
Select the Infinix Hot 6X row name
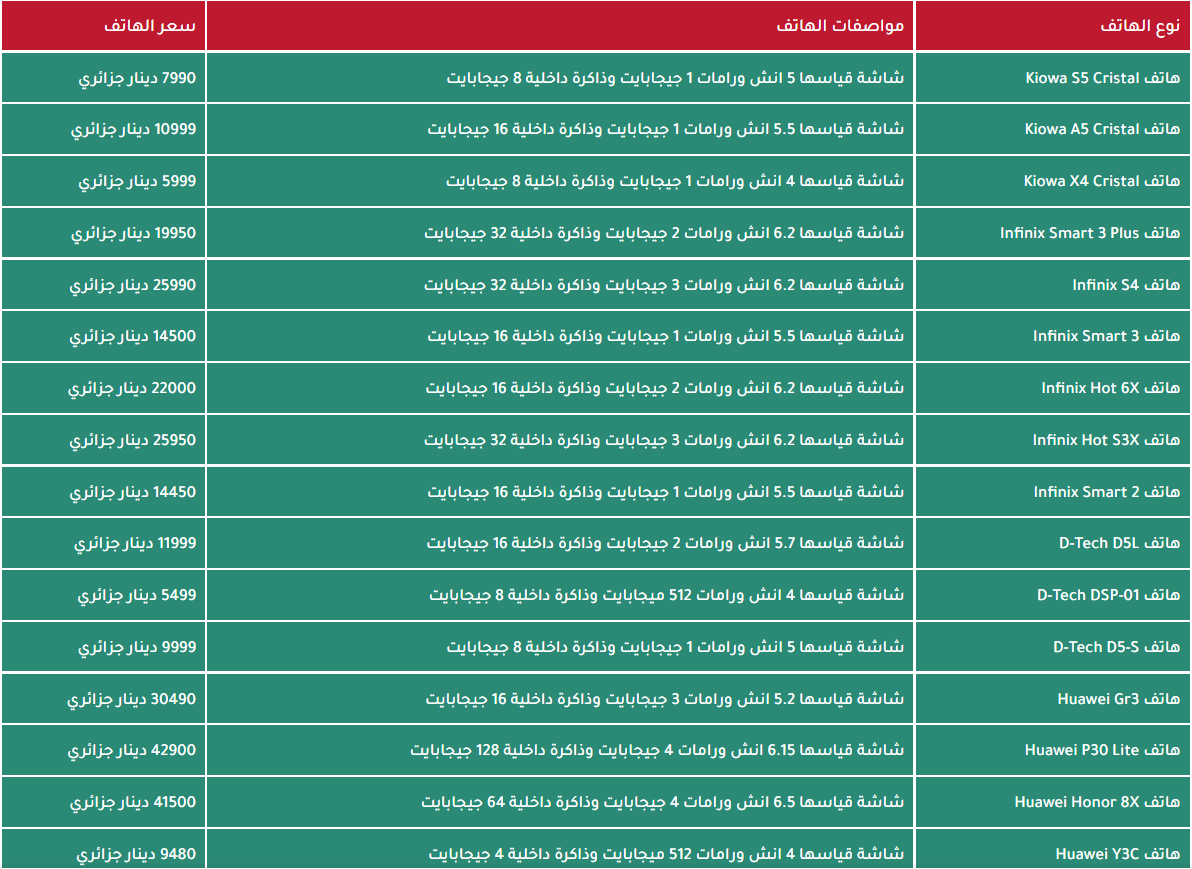(x=1053, y=388)
